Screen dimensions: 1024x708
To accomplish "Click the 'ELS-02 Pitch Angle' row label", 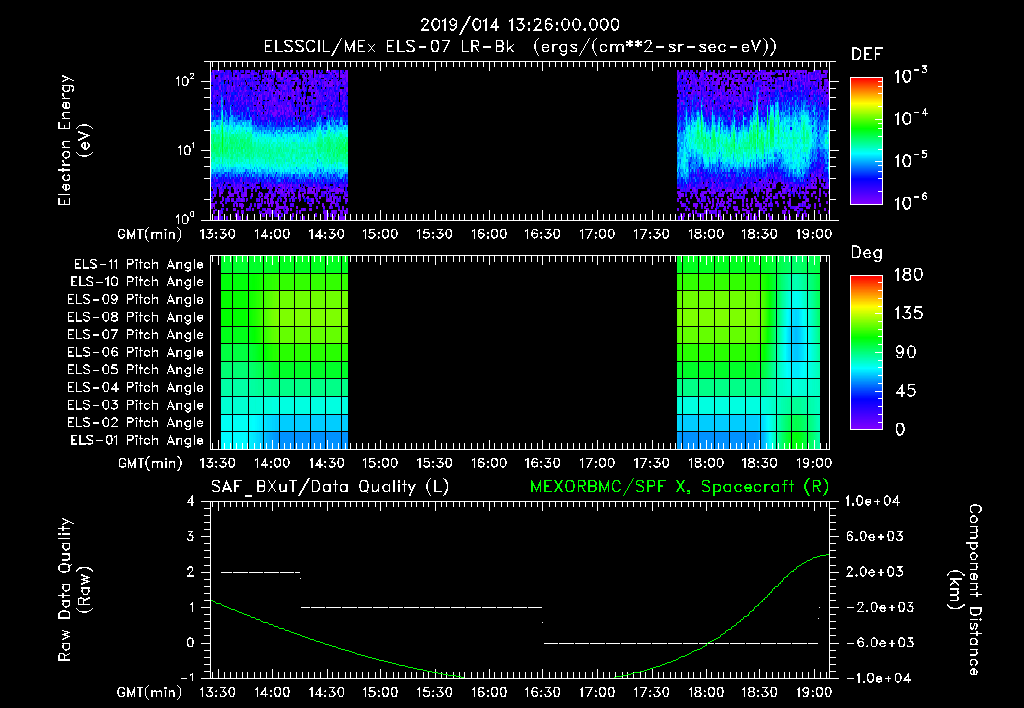I will 136,423.
